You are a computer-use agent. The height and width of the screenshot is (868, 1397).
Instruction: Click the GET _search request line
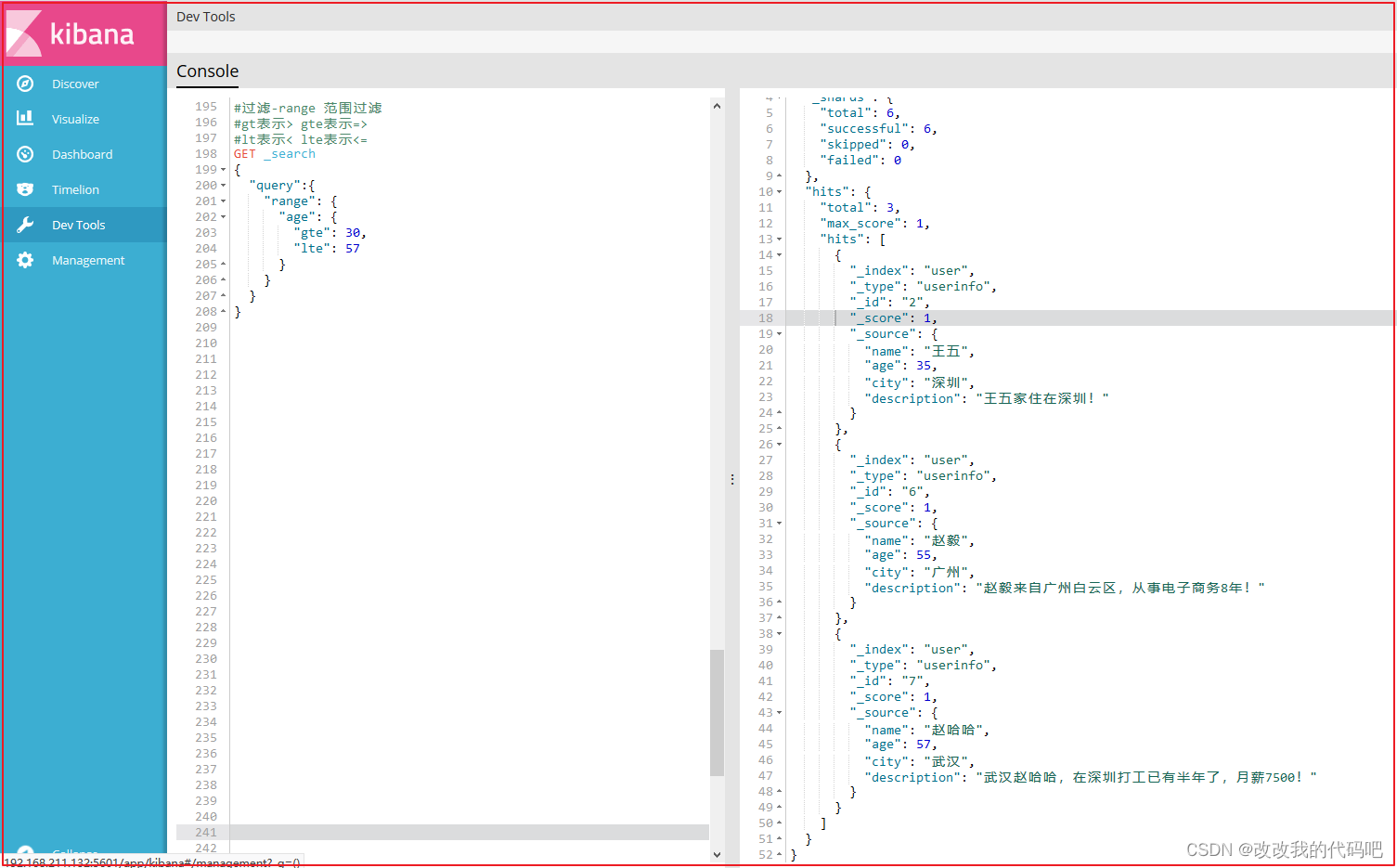(275, 154)
